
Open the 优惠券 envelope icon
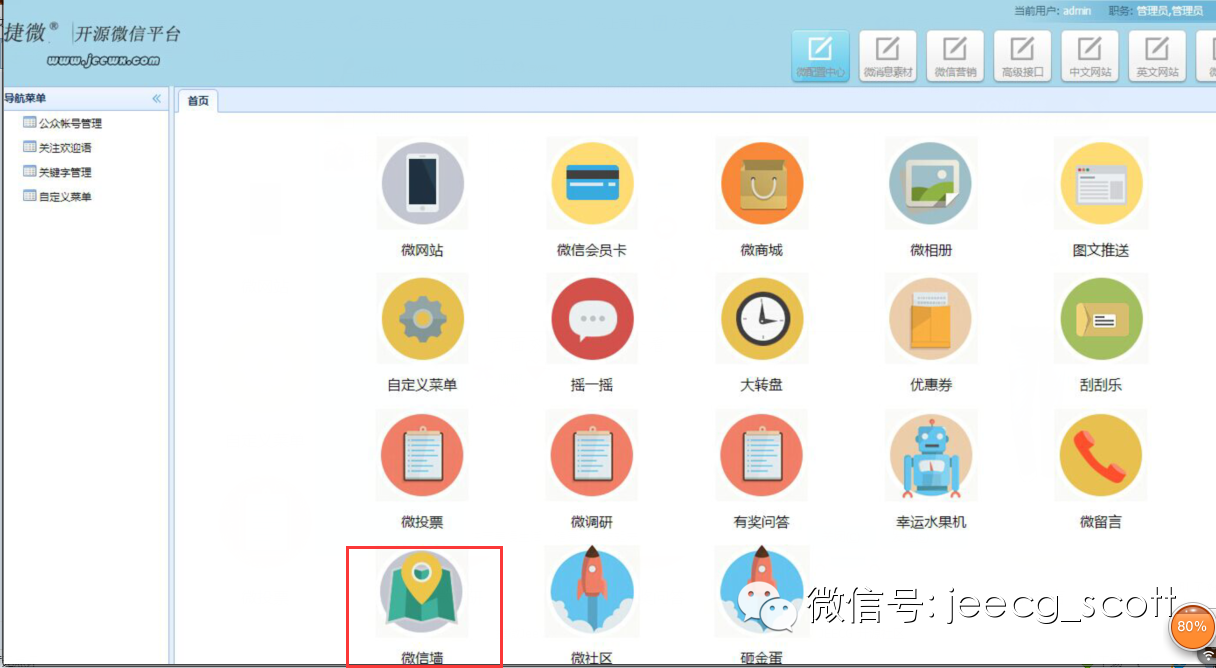931,319
